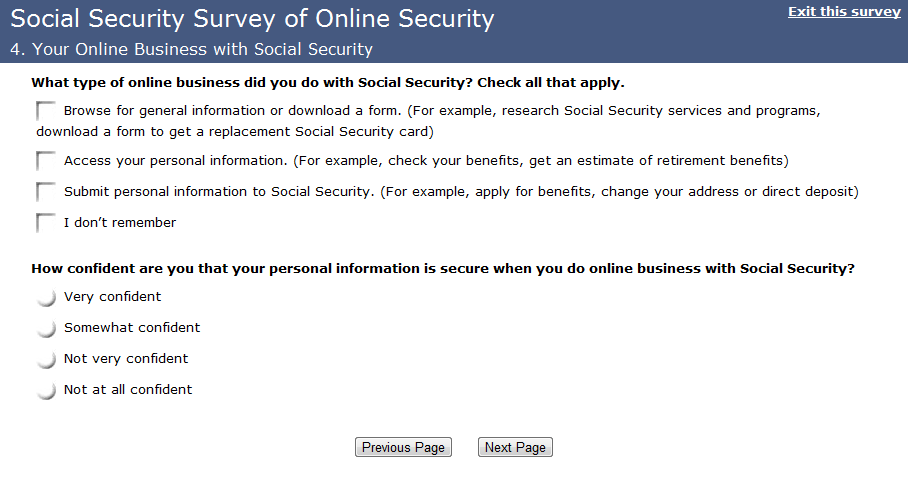Choose the 'Somewhat confident' radio button
Viewport: 908px width, 495px height.
[x=46, y=328]
